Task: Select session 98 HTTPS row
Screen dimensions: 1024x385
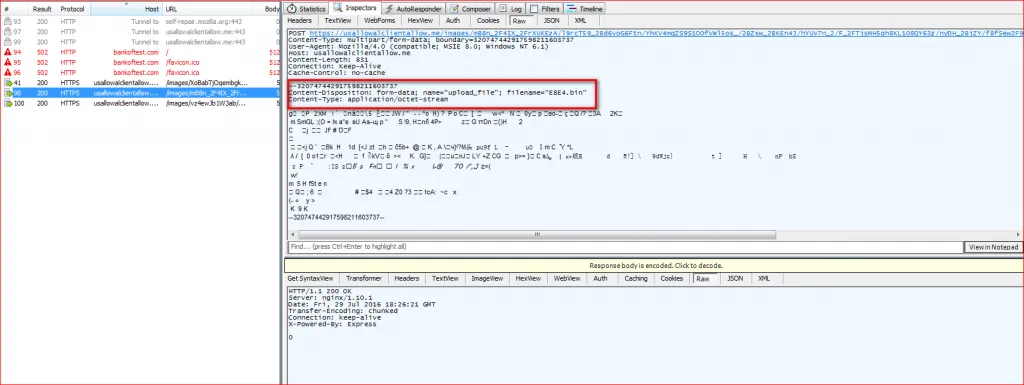Action: pyautogui.click(x=140, y=93)
